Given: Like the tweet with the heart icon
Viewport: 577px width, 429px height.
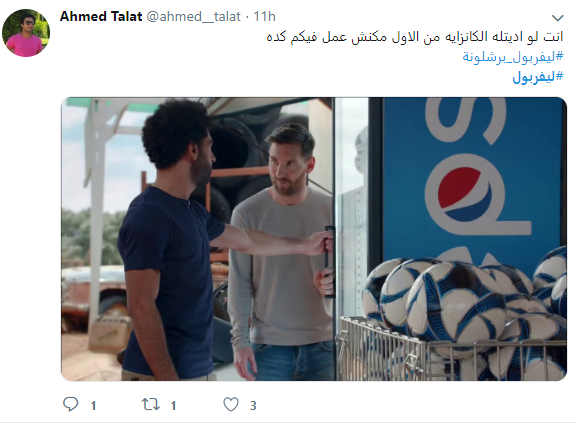Looking at the screenshot, I should pyautogui.click(x=231, y=404).
